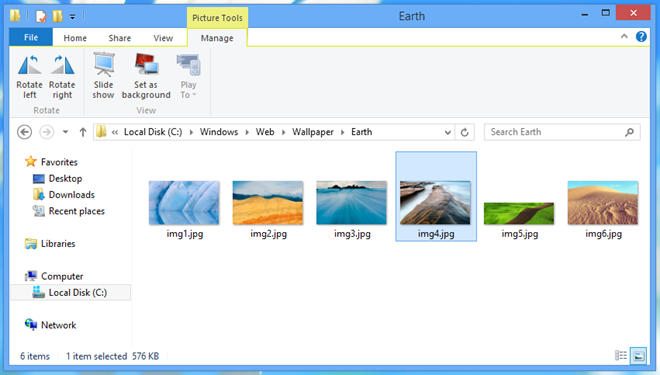
Task: Open Libraries in the navigation pane
Action: click(x=58, y=244)
